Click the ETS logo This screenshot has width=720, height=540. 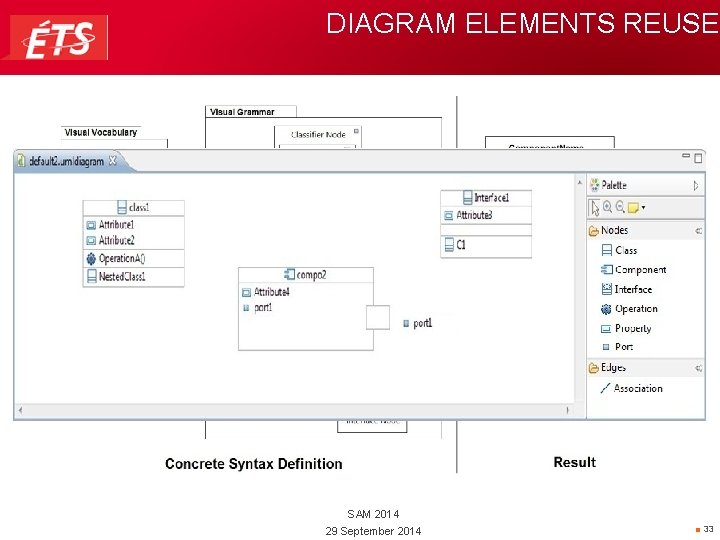coord(59,38)
